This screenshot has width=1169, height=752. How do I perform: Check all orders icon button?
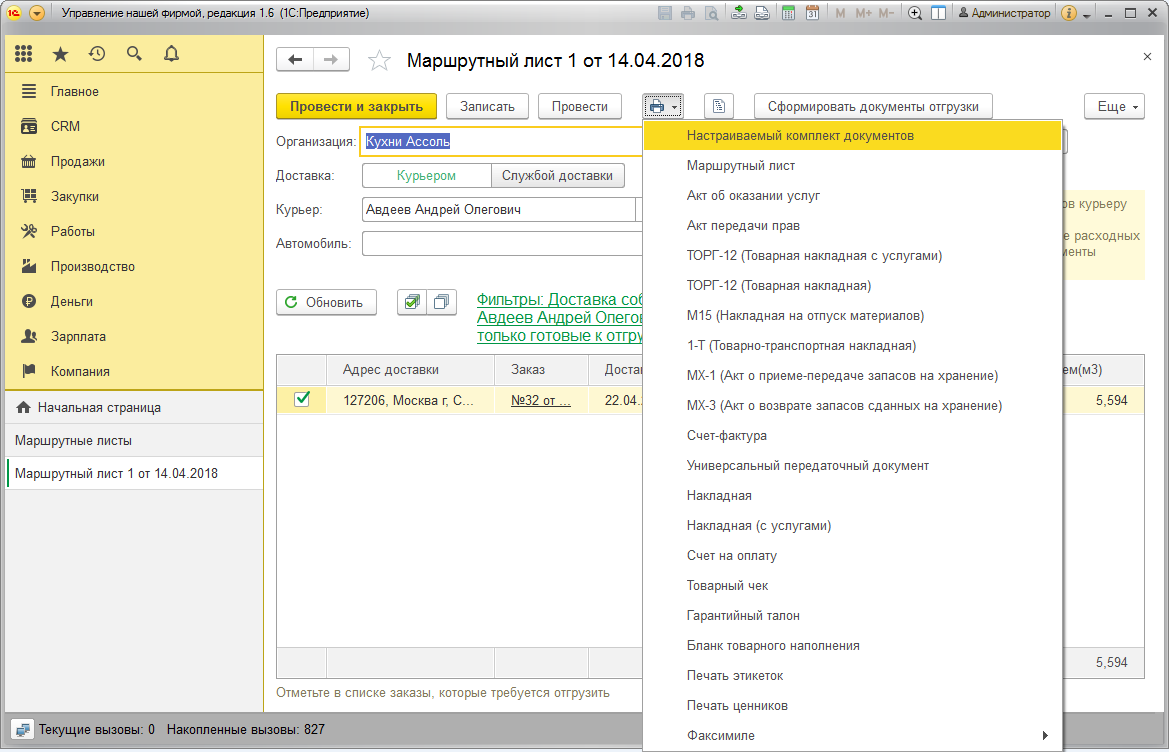[412, 302]
